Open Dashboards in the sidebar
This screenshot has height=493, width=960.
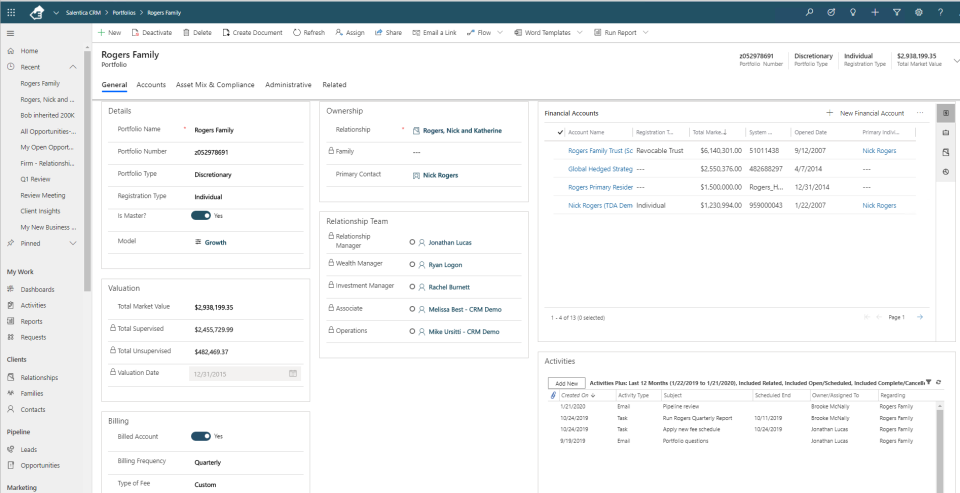pos(37,289)
